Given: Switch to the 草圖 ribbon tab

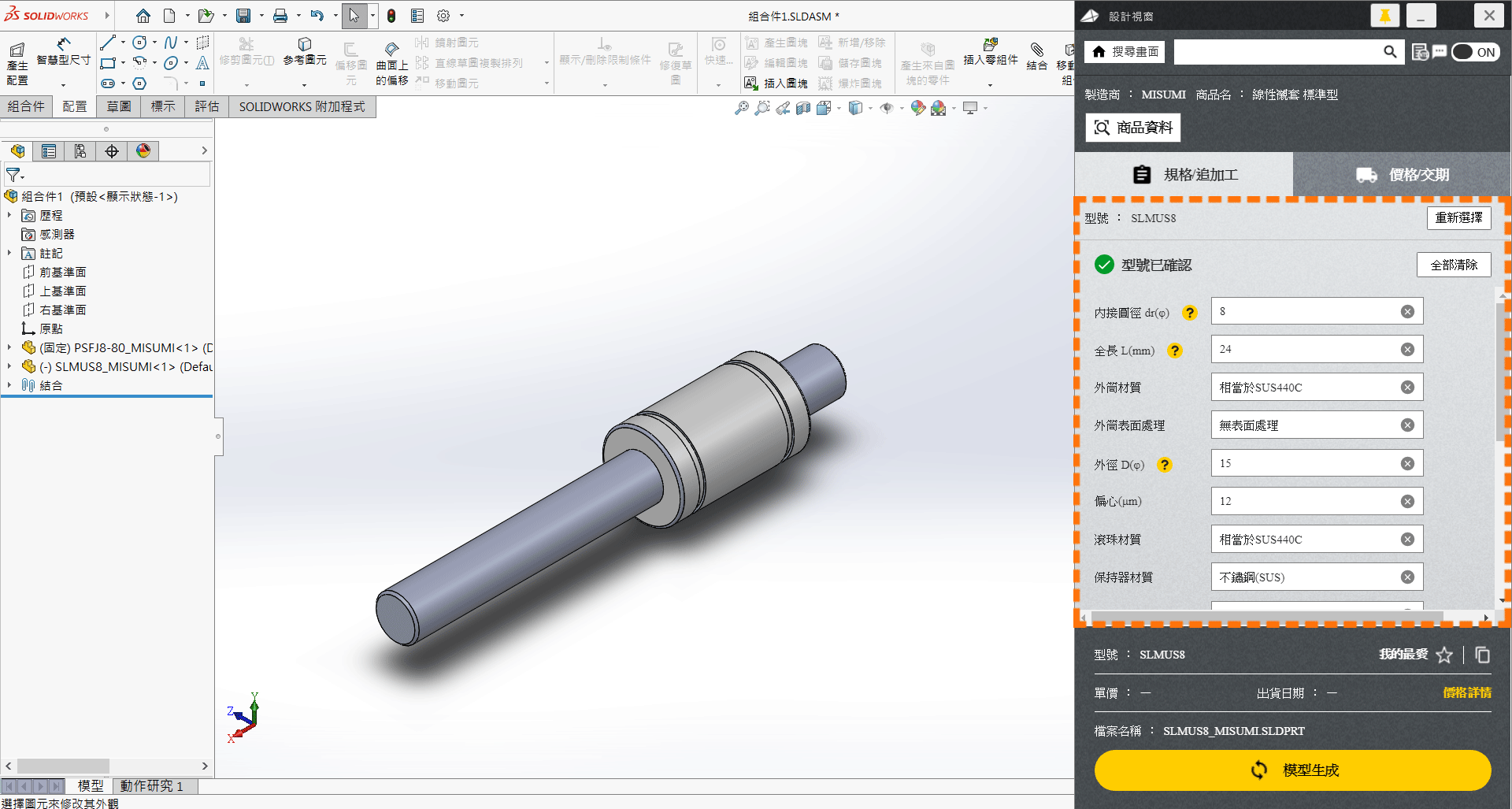Looking at the screenshot, I should coord(119,106).
